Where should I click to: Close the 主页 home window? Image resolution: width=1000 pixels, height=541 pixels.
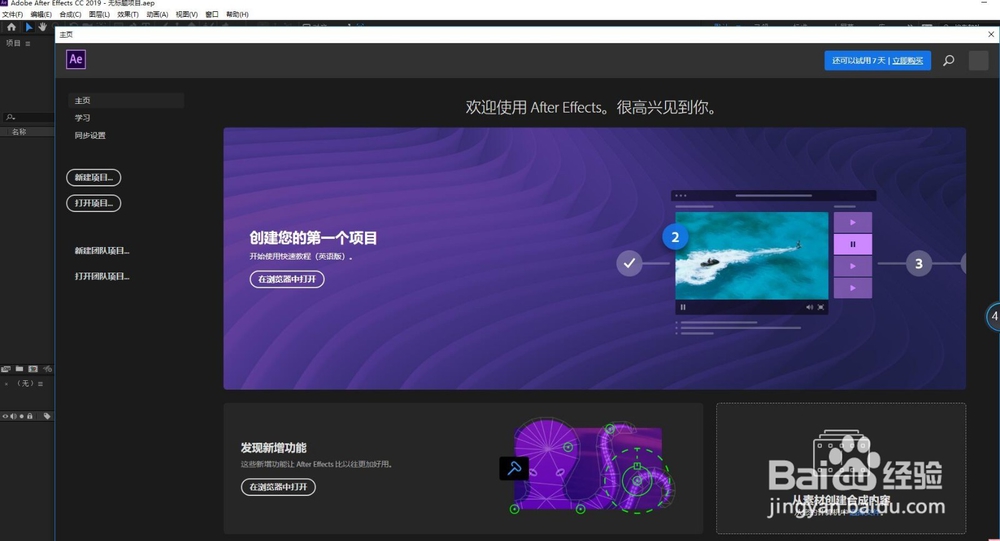991,34
